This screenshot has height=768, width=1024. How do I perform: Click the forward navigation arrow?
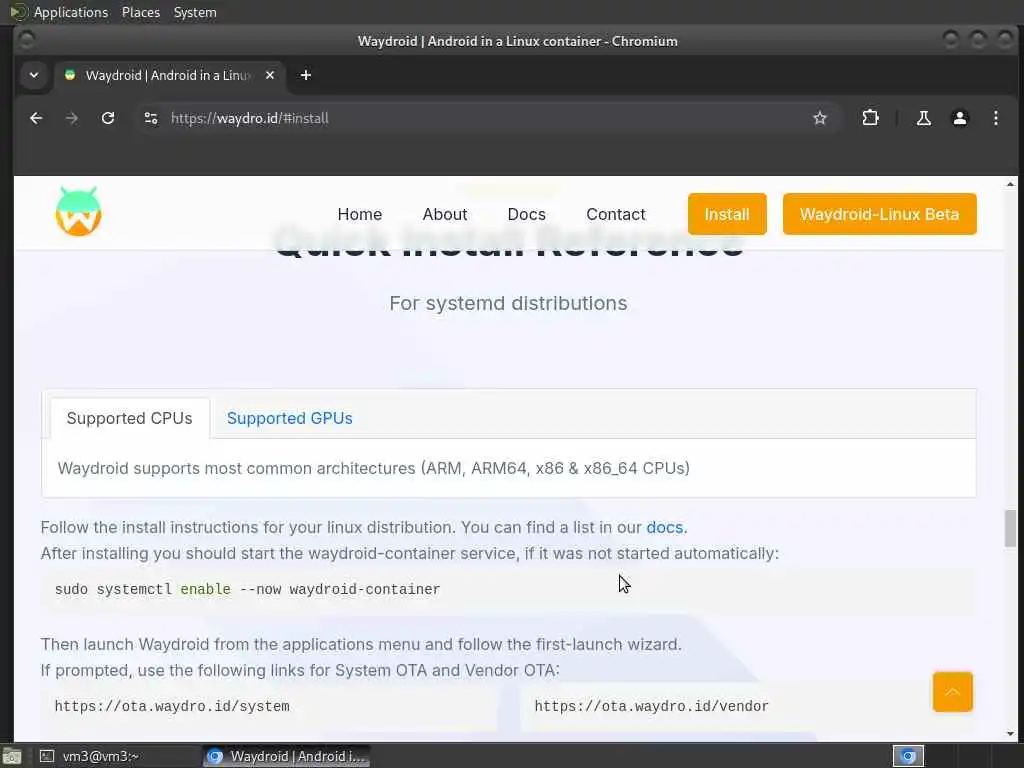click(x=72, y=118)
